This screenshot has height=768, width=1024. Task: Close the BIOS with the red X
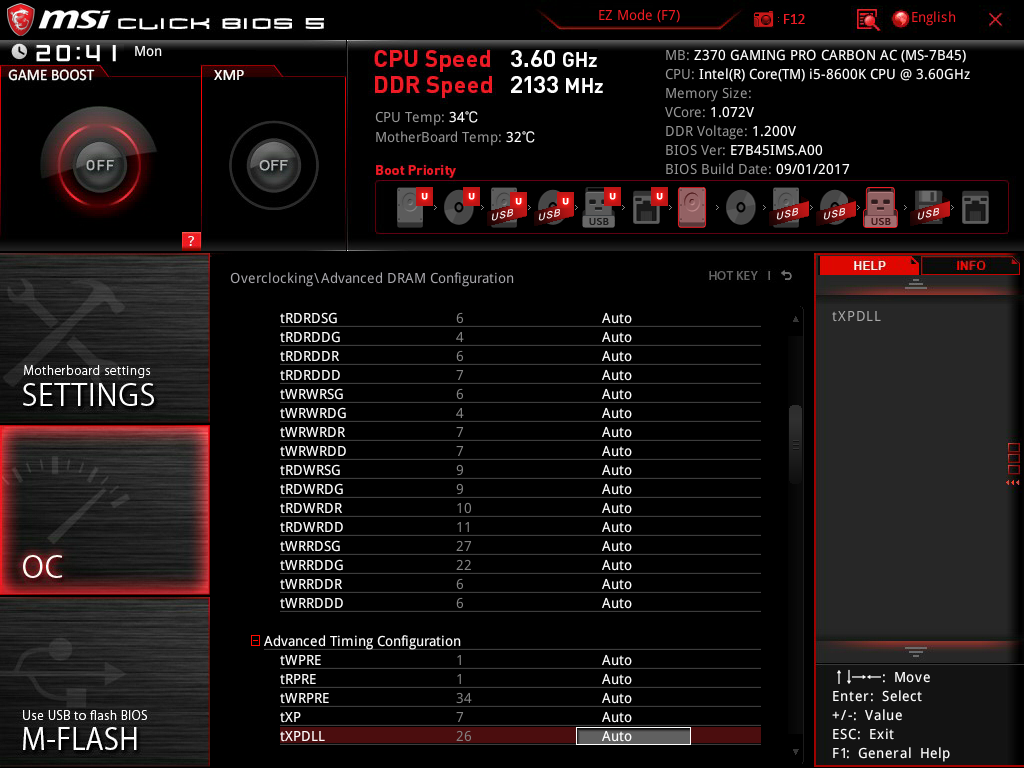[x=995, y=20]
